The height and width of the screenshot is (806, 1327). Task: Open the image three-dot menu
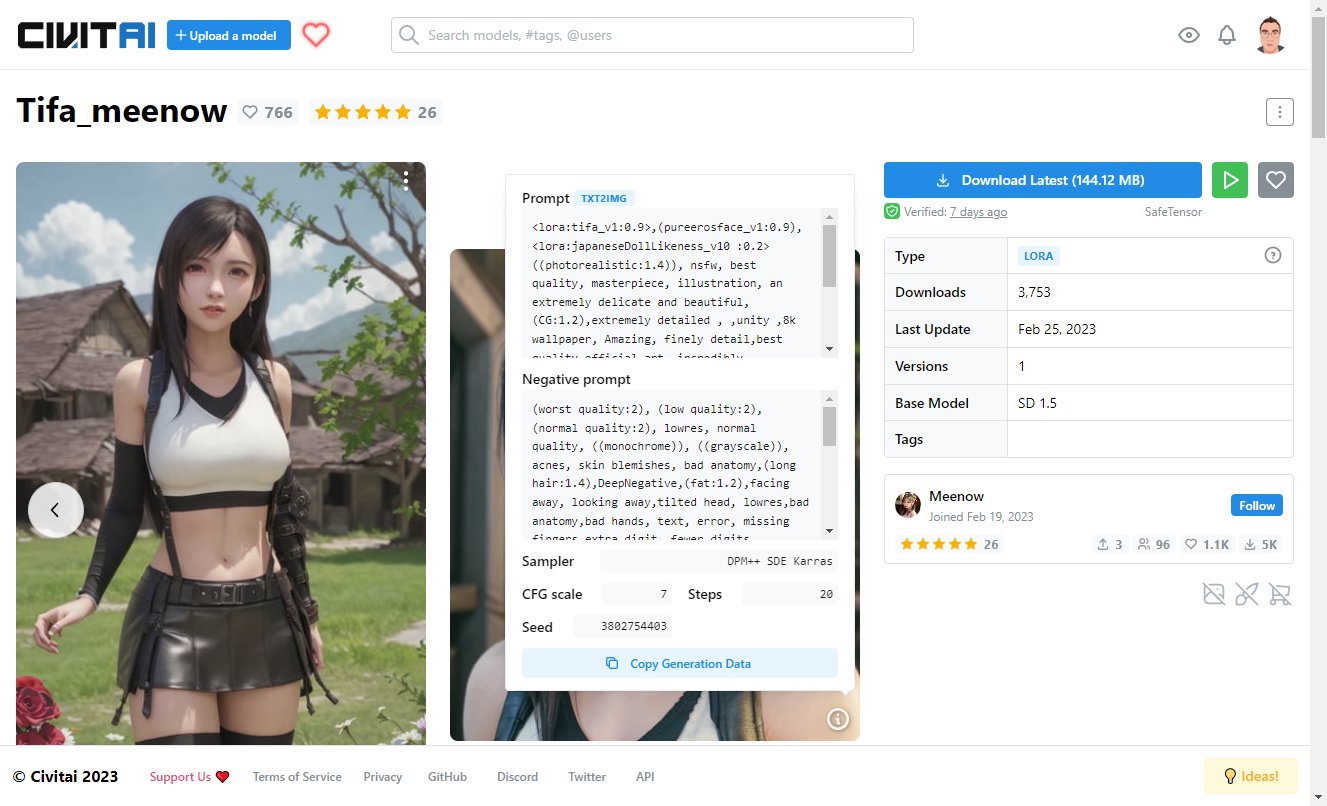click(x=406, y=180)
